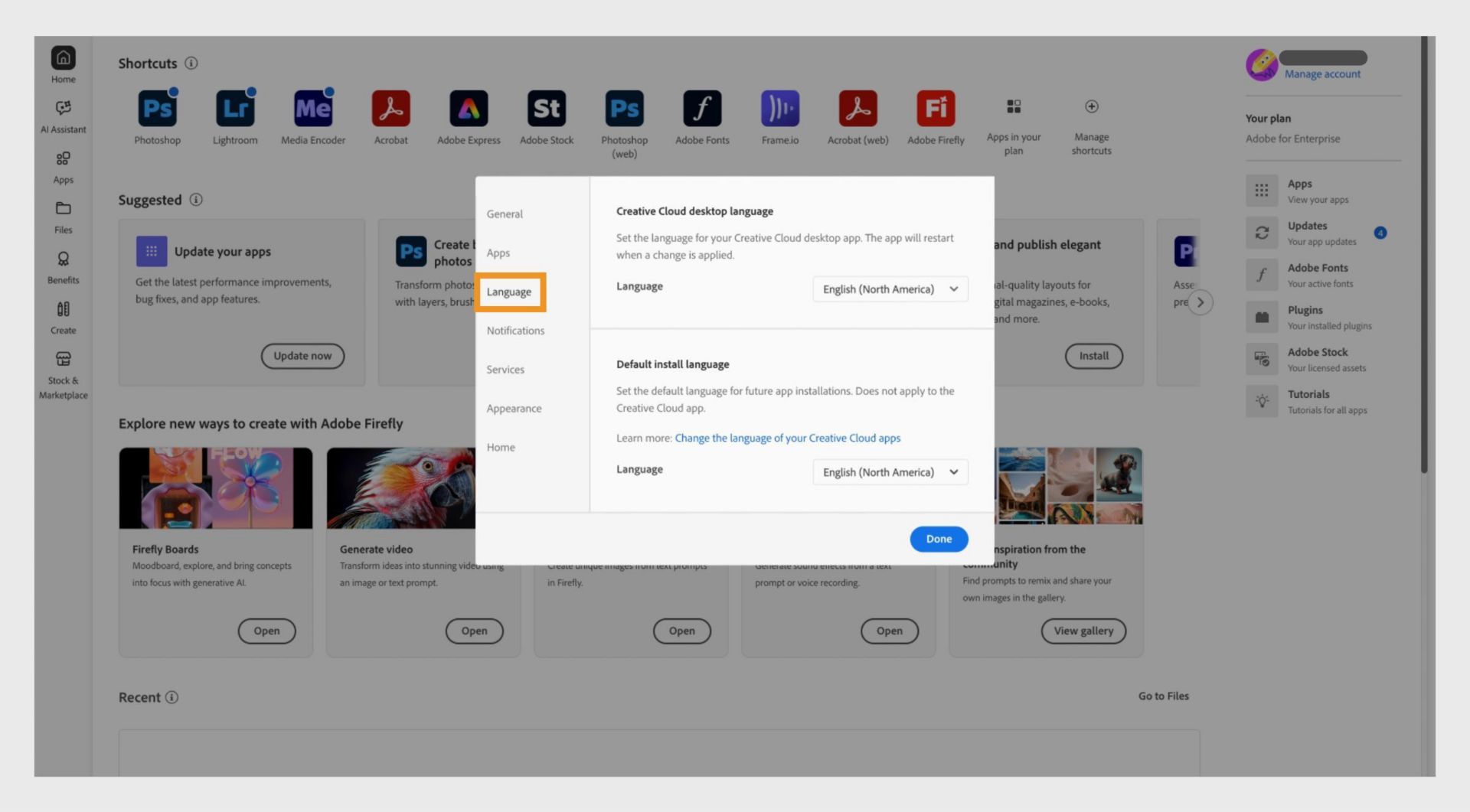
Task: Select Notifications preferences tab
Action: coord(515,331)
